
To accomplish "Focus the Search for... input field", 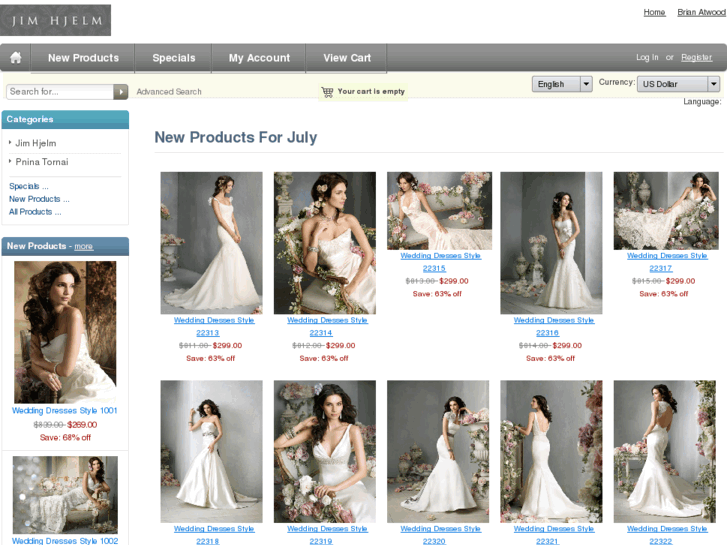I will pyautogui.click(x=60, y=92).
